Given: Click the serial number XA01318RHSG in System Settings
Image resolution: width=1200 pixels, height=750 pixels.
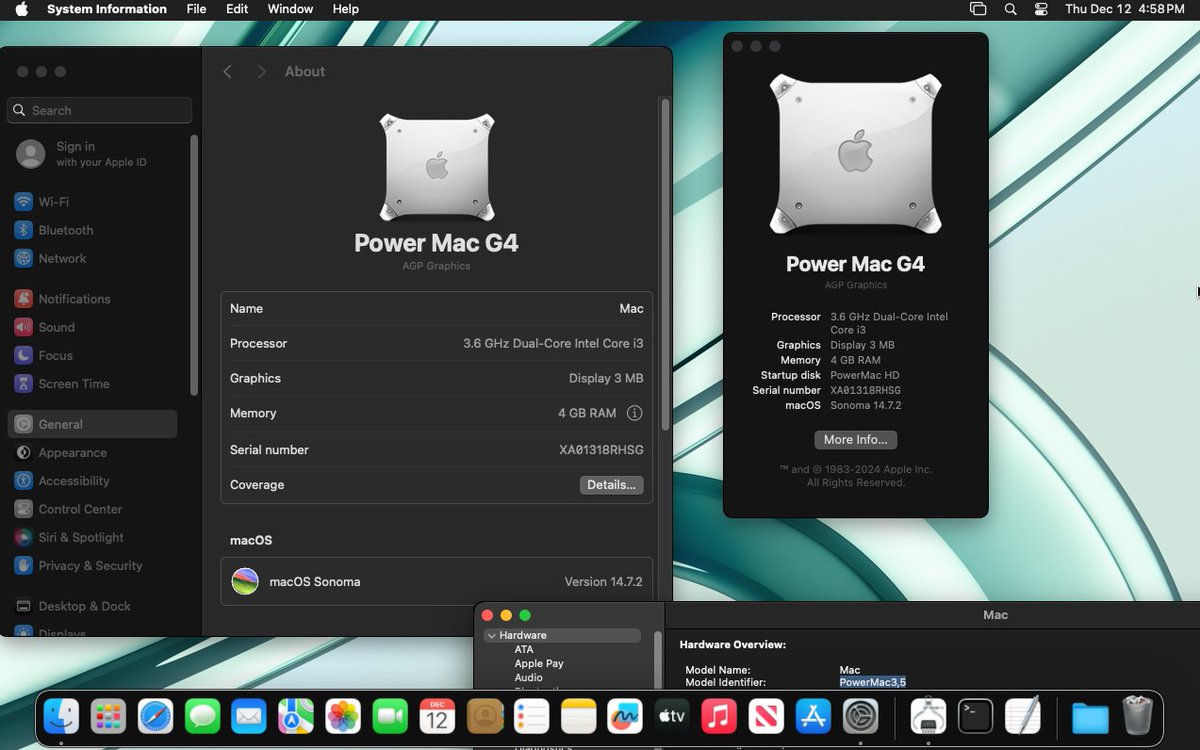Looking at the screenshot, I should click(601, 450).
